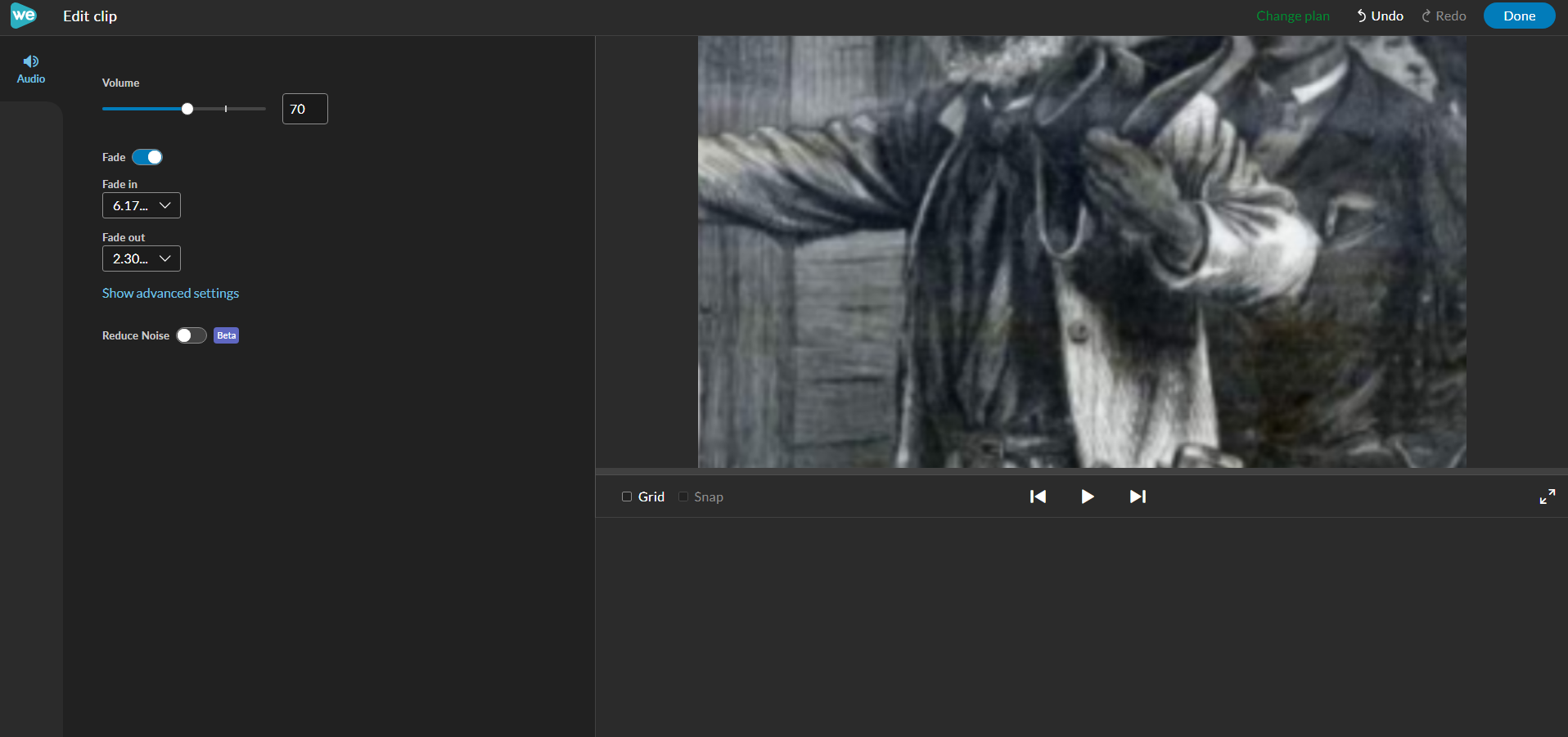1568x737 pixels.
Task: Expand preview to fullscreen
Action: click(x=1548, y=497)
